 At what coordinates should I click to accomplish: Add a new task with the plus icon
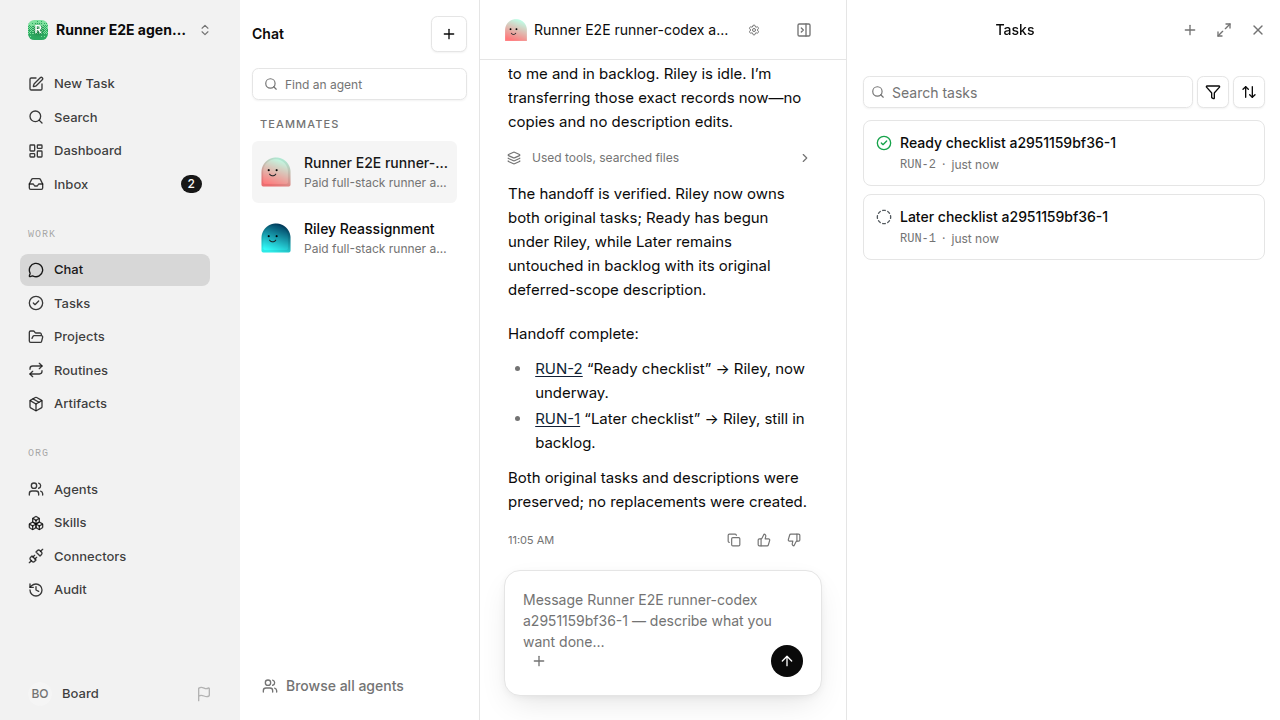pos(1190,30)
